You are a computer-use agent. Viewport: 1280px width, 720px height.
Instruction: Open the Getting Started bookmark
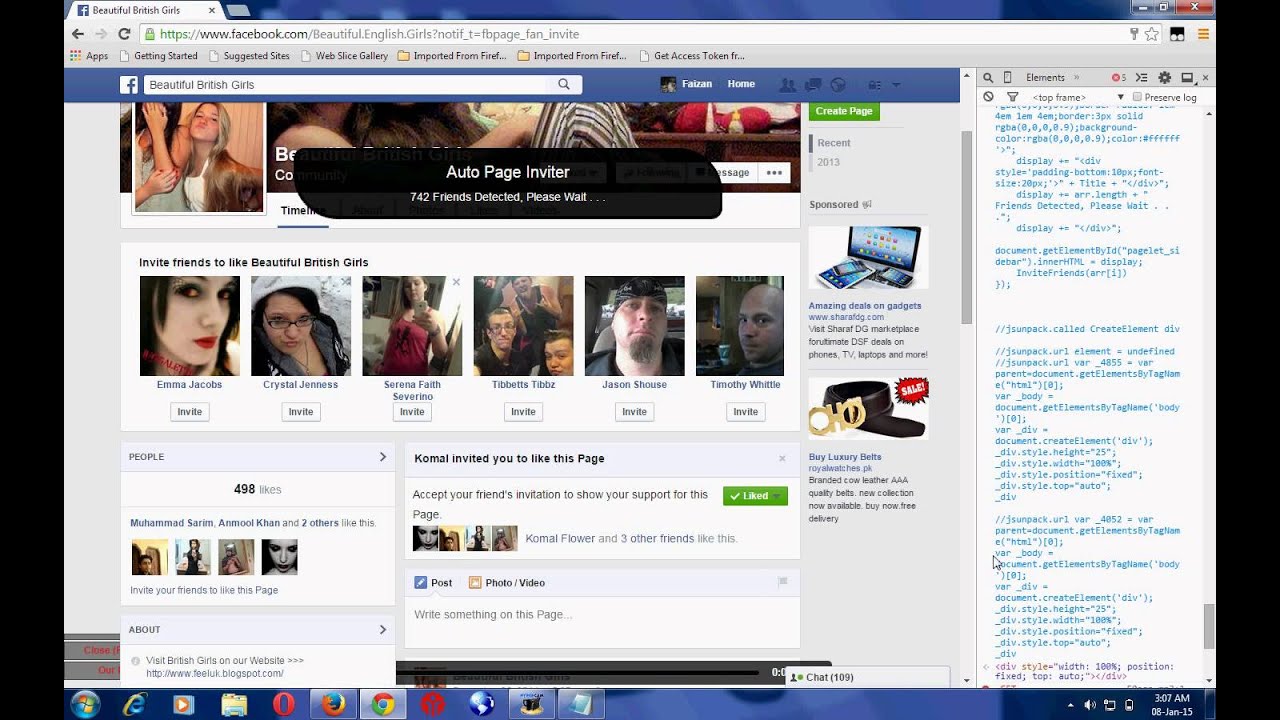(158, 56)
